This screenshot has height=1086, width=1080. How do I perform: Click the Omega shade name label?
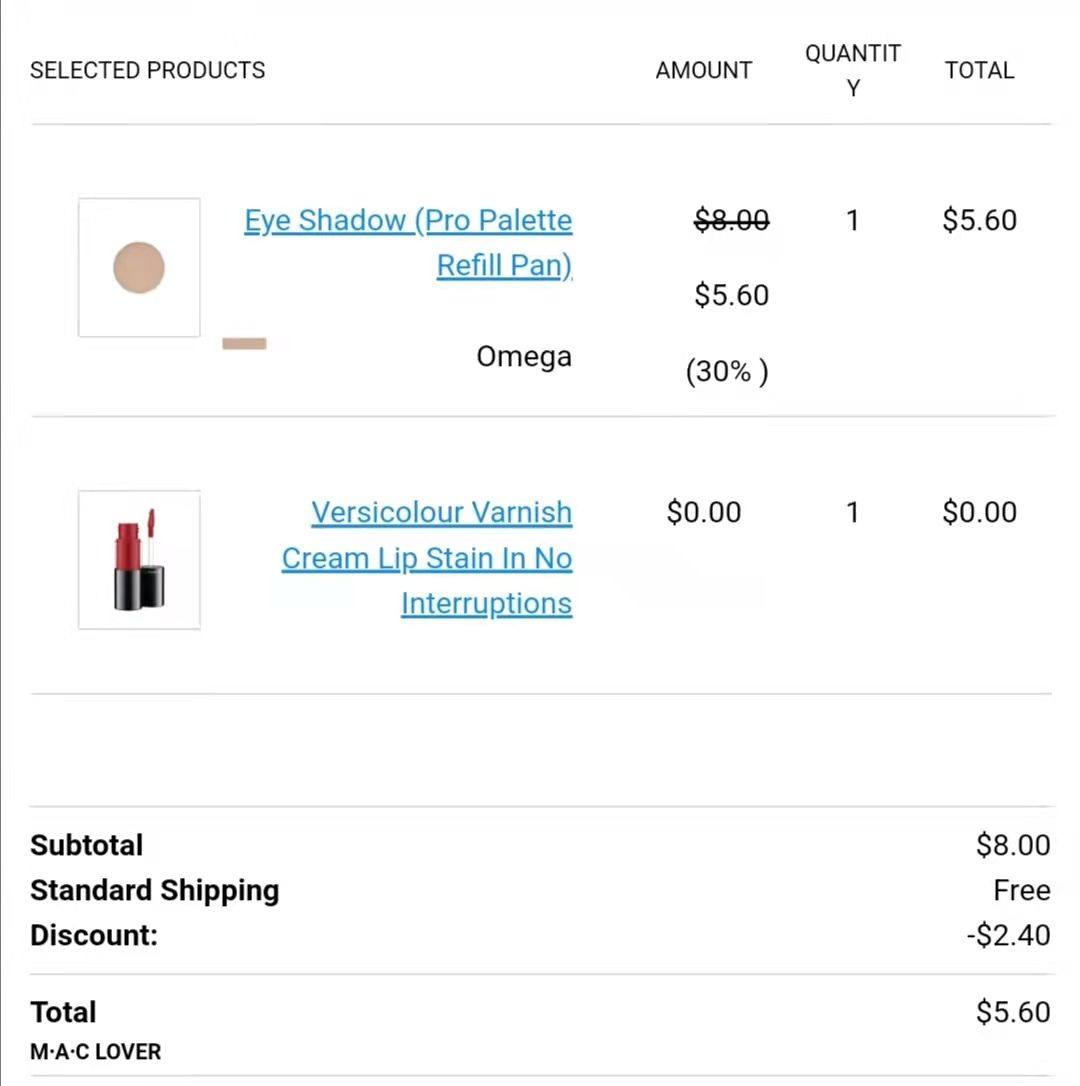coord(524,357)
